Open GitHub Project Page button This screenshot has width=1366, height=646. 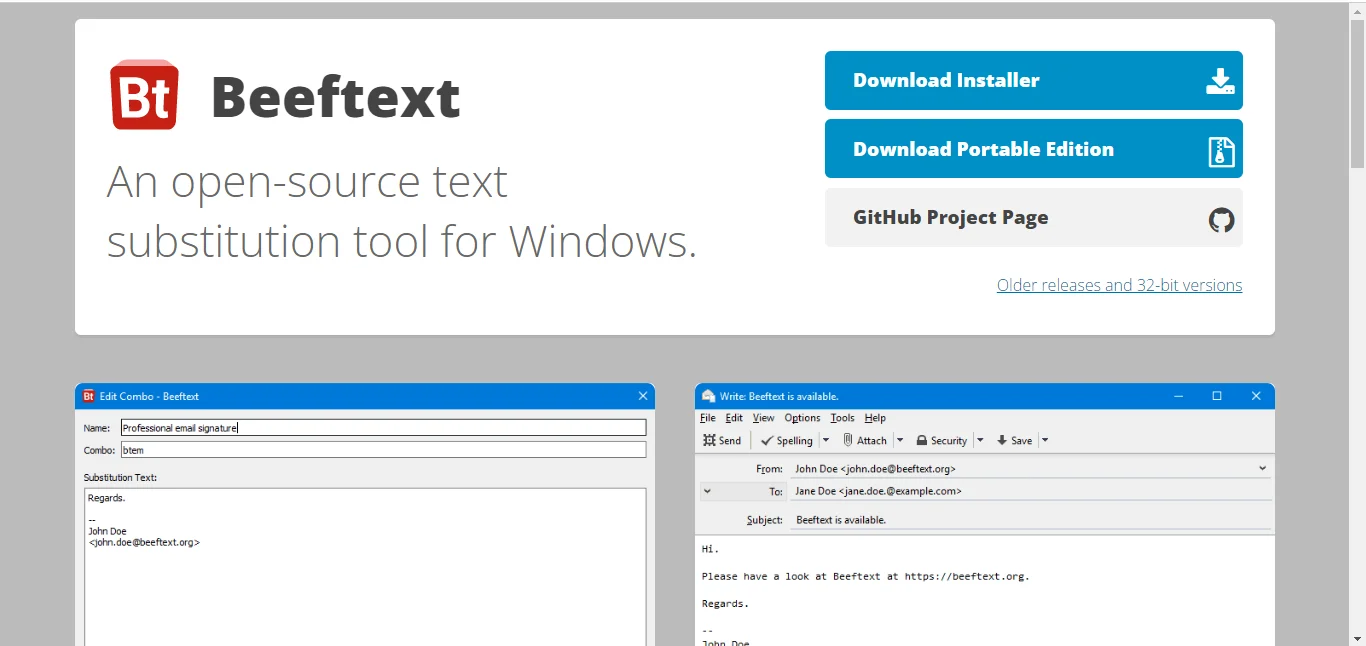coord(1034,217)
